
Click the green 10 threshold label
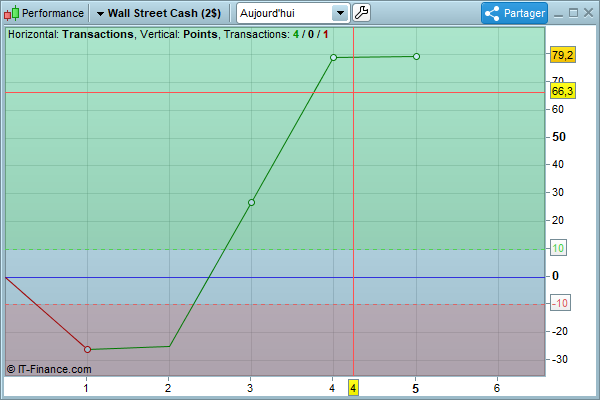558,248
